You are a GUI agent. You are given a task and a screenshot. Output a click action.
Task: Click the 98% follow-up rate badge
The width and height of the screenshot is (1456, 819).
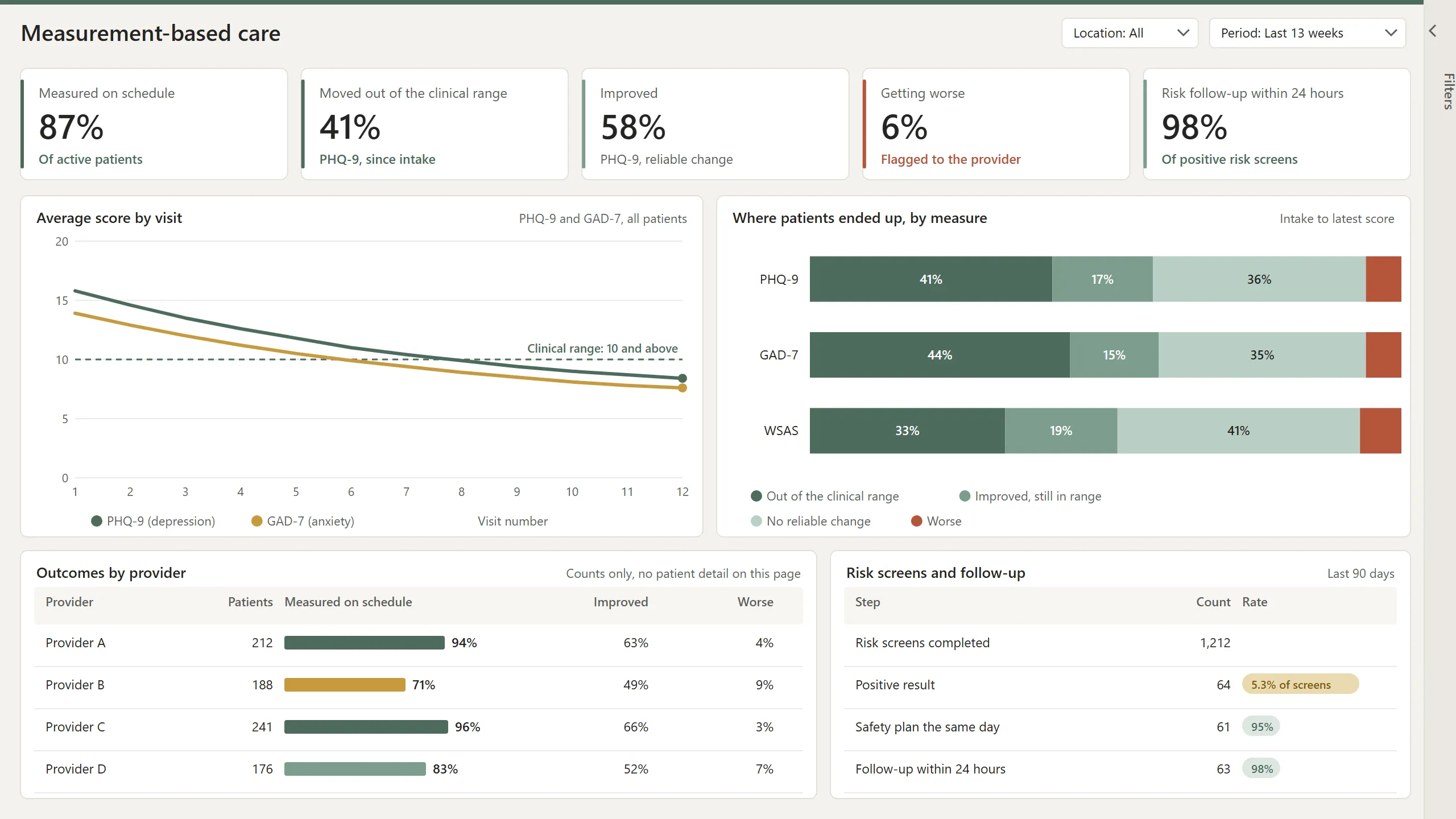point(1261,768)
